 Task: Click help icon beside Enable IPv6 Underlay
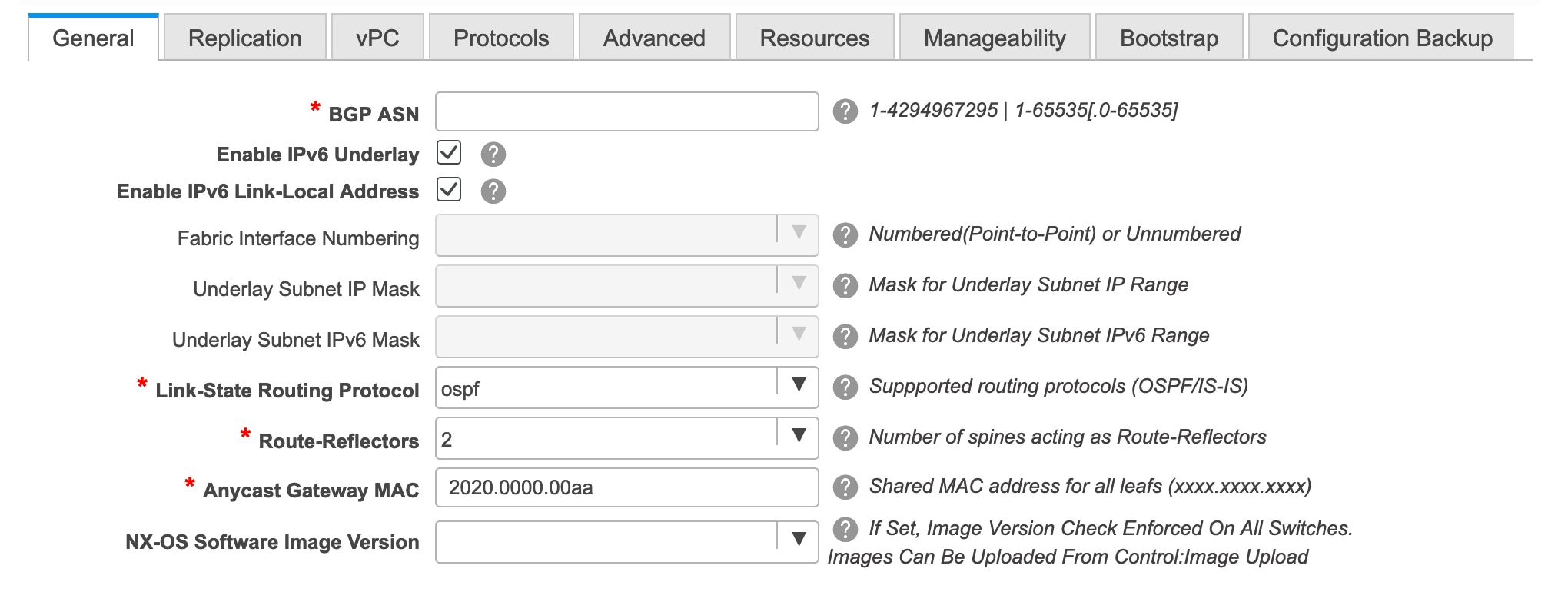click(x=493, y=155)
